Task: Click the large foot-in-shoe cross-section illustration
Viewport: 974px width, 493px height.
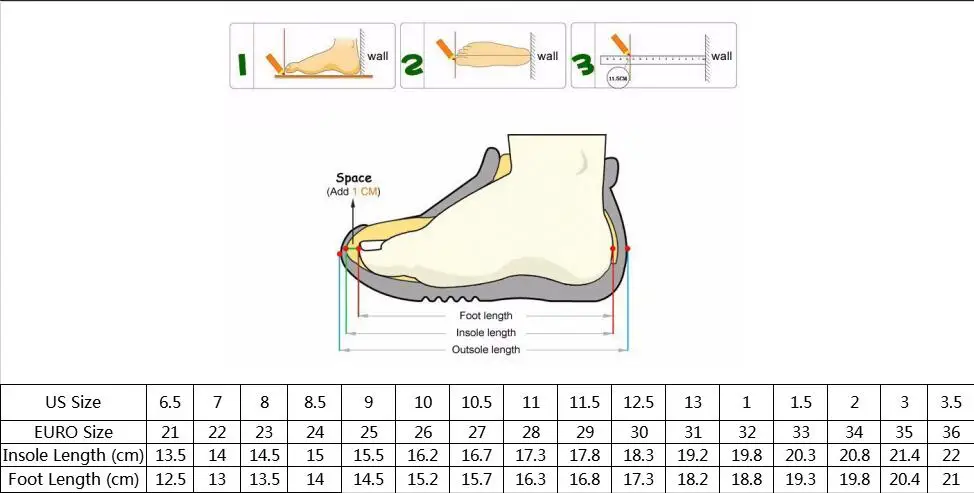Action: [x=483, y=219]
